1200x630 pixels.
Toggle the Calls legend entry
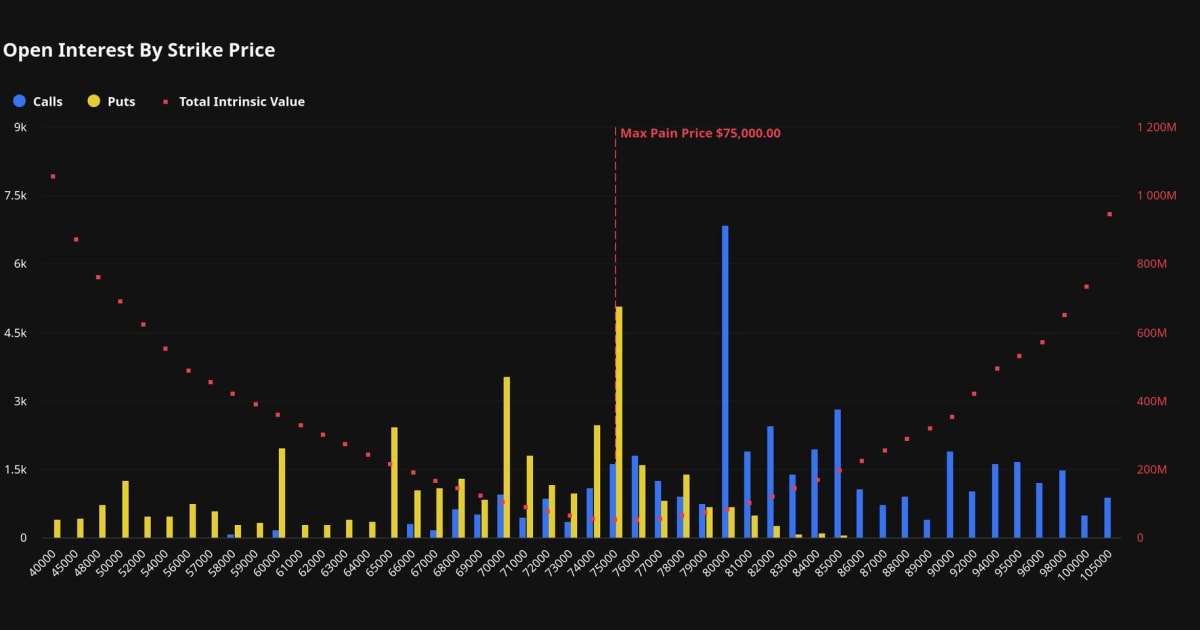click(38, 101)
